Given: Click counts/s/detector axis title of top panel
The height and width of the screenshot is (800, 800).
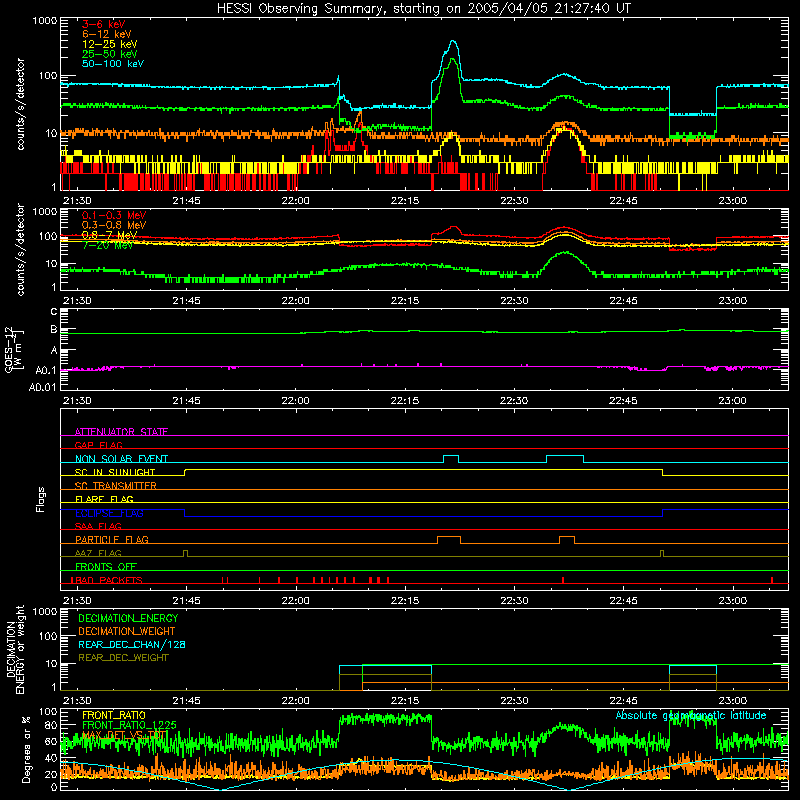Looking at the screenshot, I should pyautogui.click(x=20, y=104).
